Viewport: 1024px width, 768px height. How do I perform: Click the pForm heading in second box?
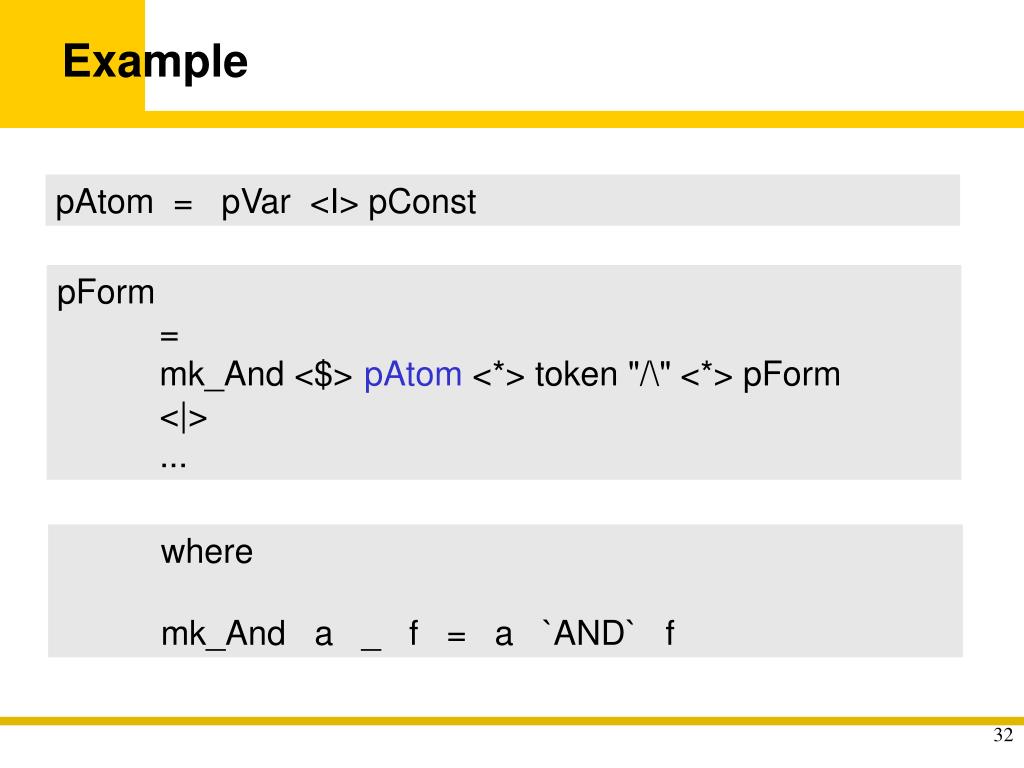coord(106,293)
